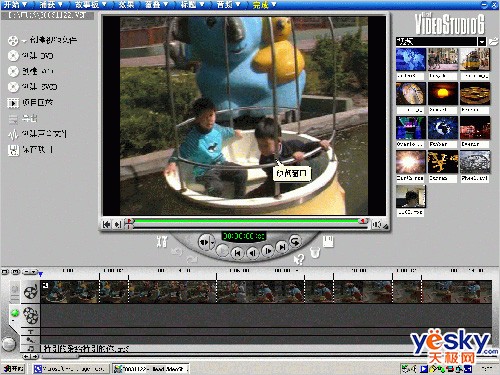Click the Create Sound File waveform icon
The image size is (500, 375).
tap(13, 134)
